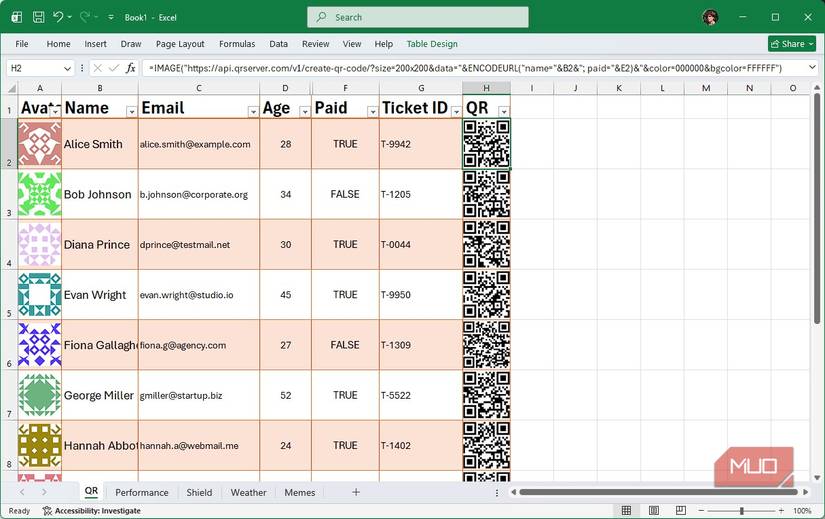Click the Cancel X icon in formula bar

pos(97,68)
